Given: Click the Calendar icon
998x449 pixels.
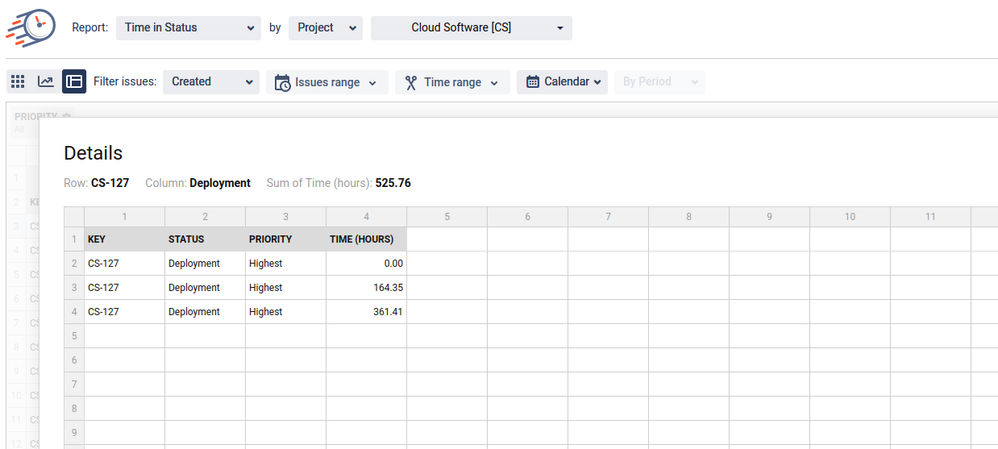Looking at the screenshot, I should (x=533, y=82).
